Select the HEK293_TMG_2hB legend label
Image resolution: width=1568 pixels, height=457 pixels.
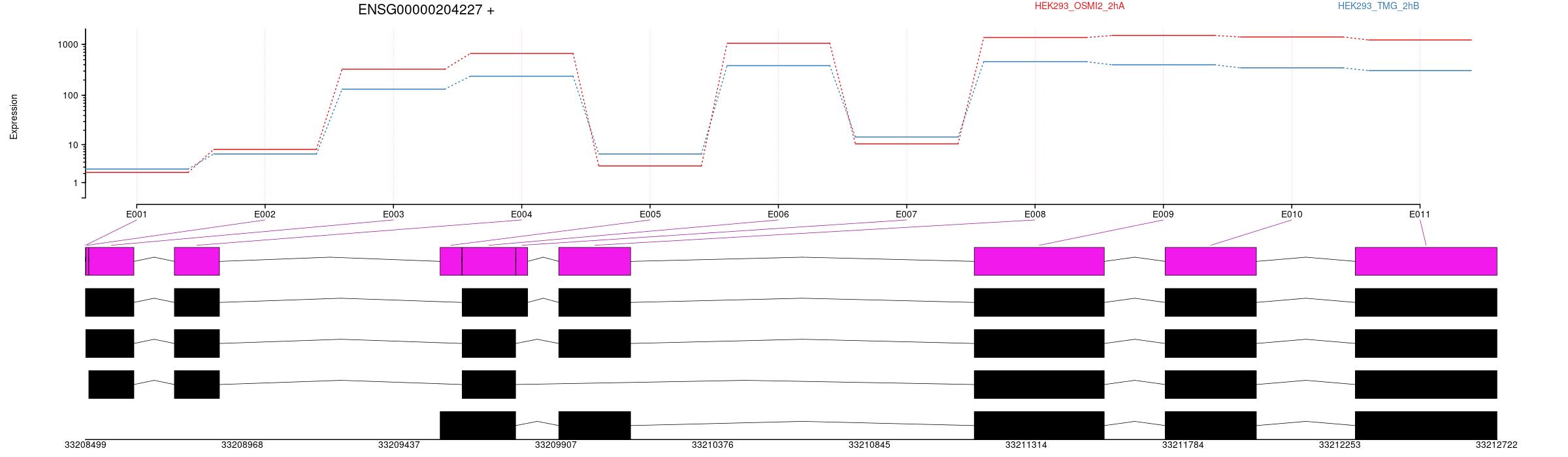[1379, 6]
